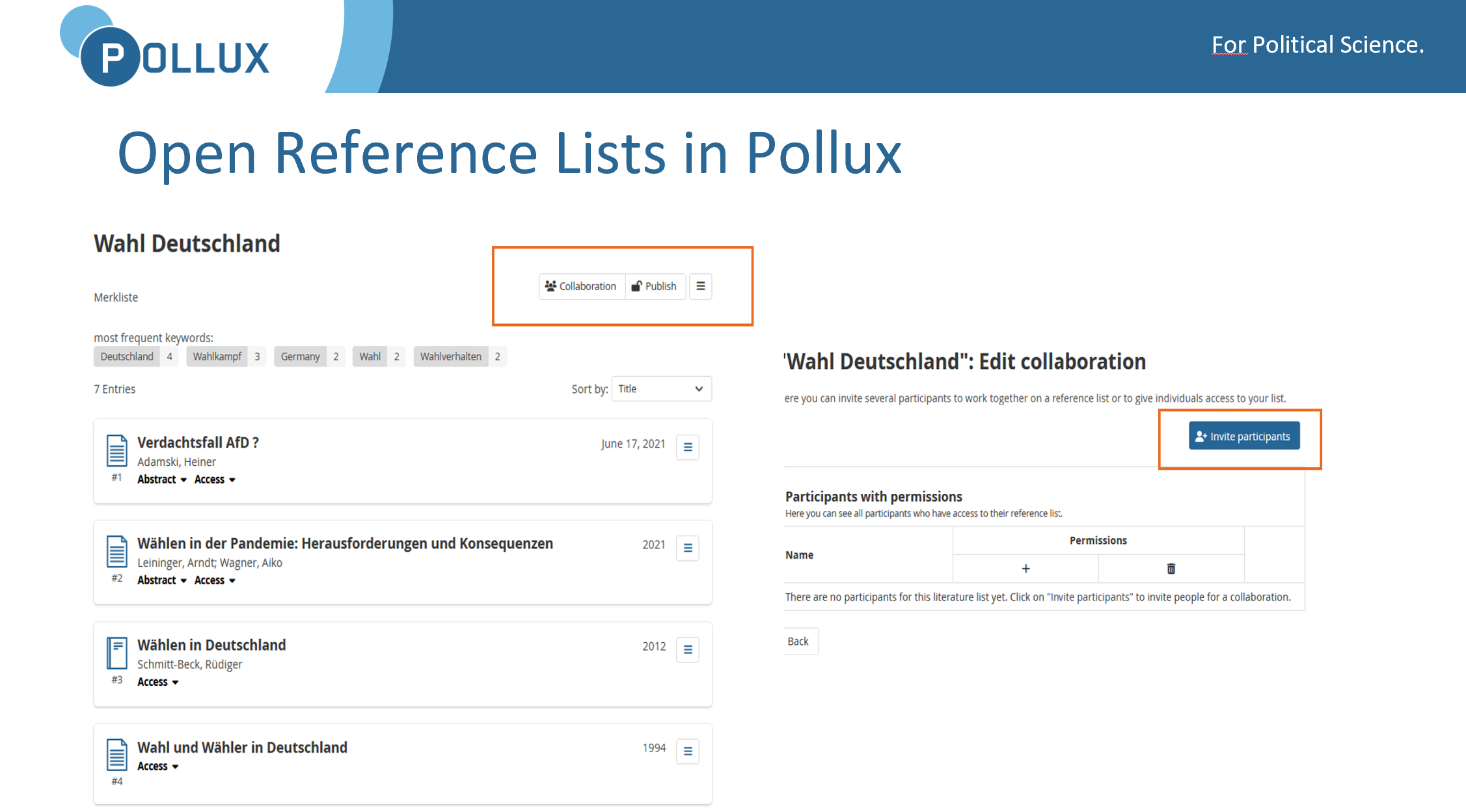
Task: Click the June 17, 2021 date
Action: tap(633, 444)
